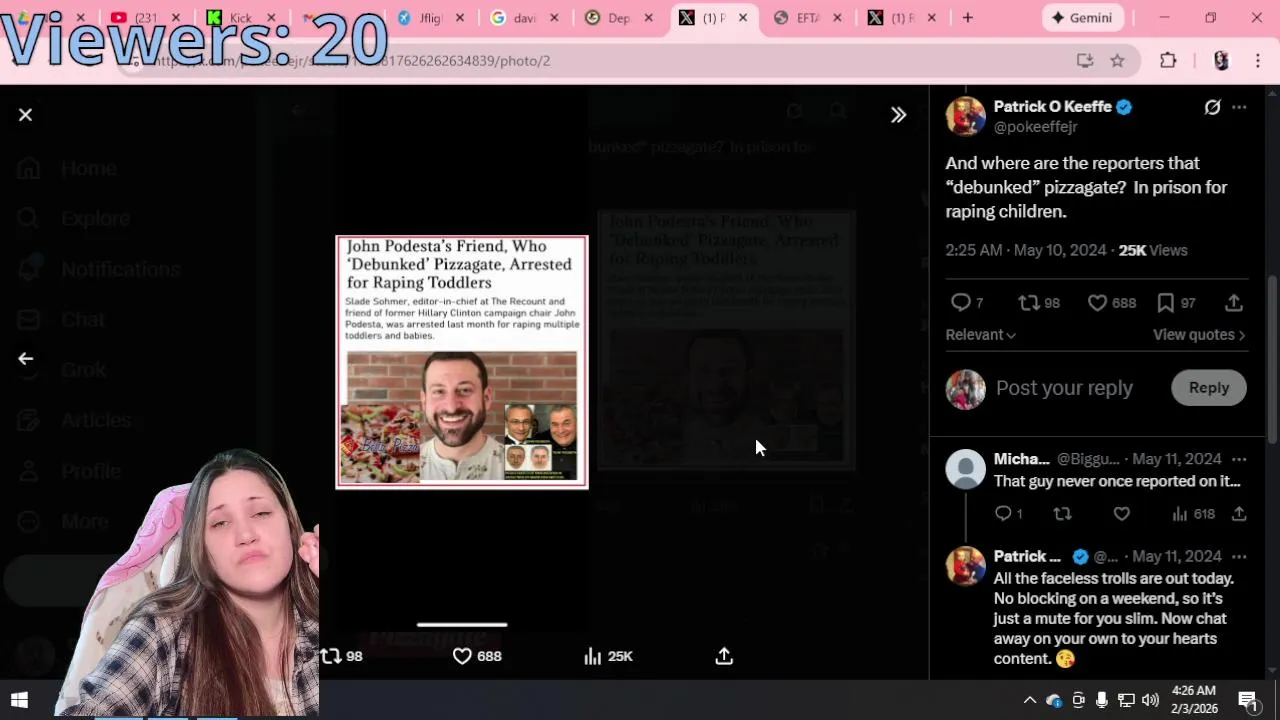Go to the previous photo with left arrow
Screen dimensions: 1280x720
click(x=25, y=359)
